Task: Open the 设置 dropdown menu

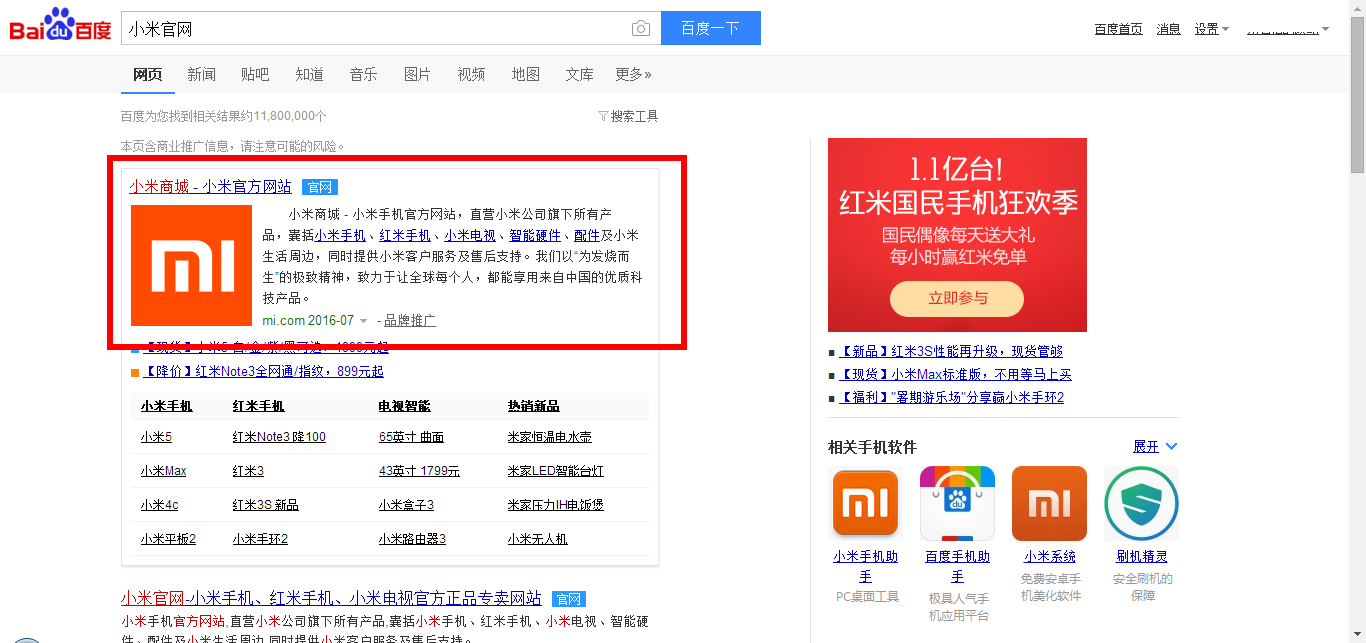Action: tap(1211, 29)
